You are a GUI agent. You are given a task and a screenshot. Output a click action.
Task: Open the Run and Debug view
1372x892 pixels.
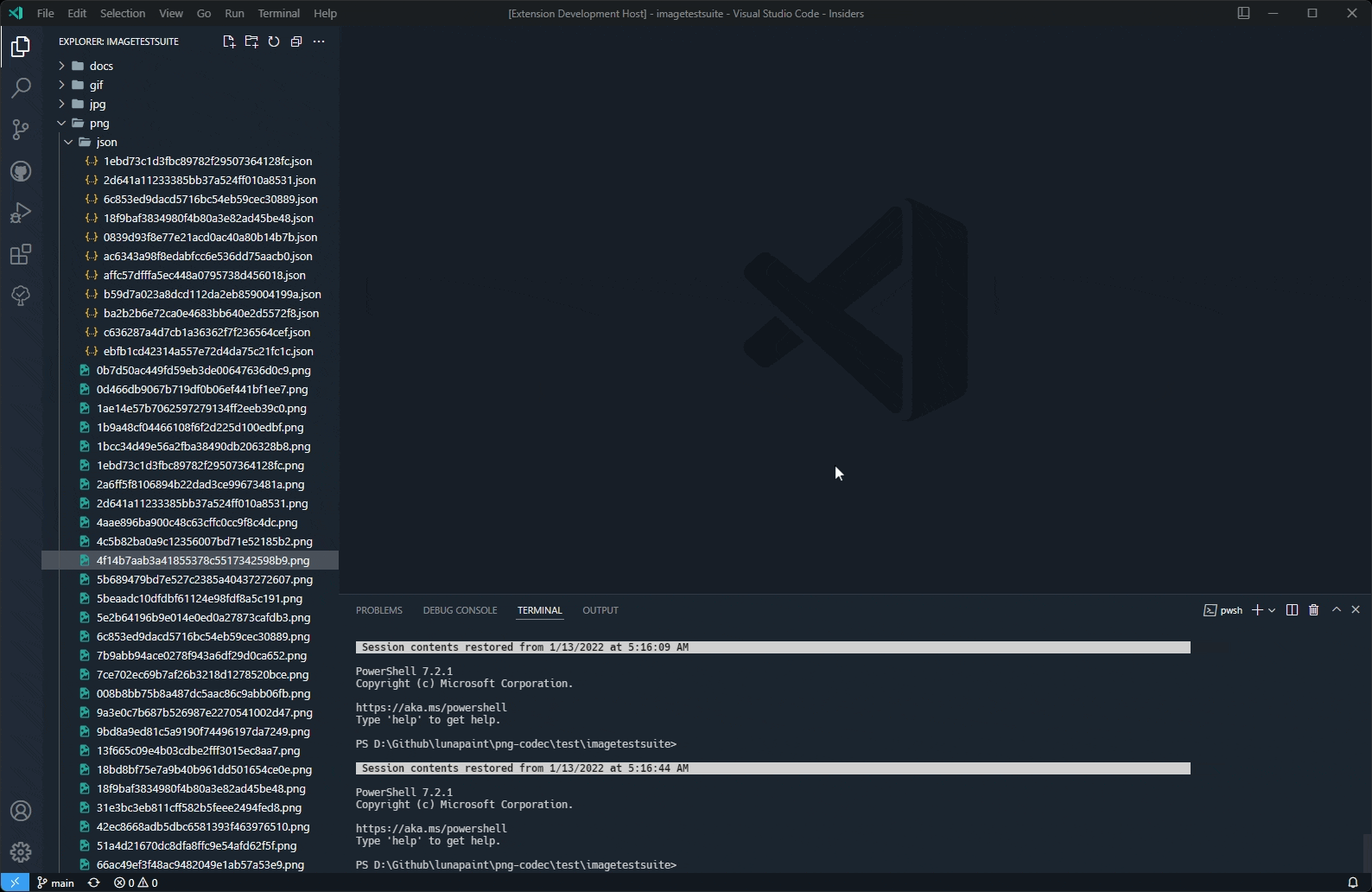pyautogui.click(x=21, y=213)
